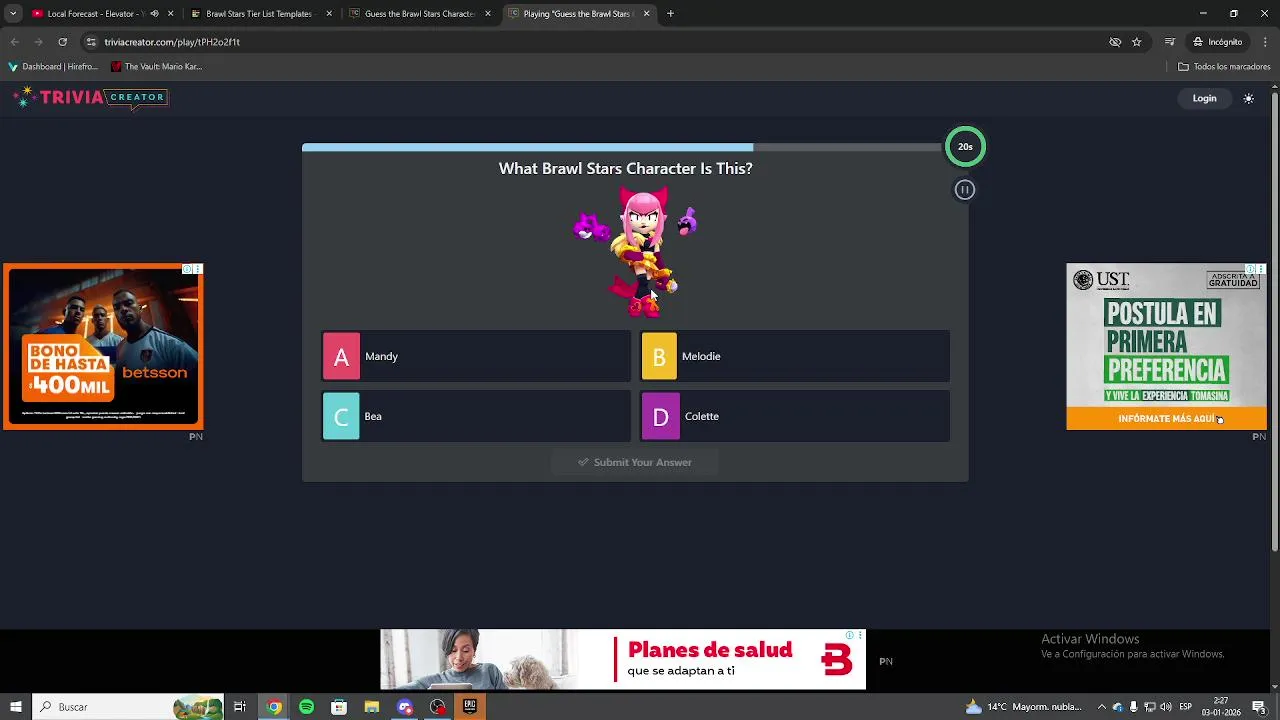Open Spotify from the taskbar
The image size is (1280, 720).
tap(306, 707)
